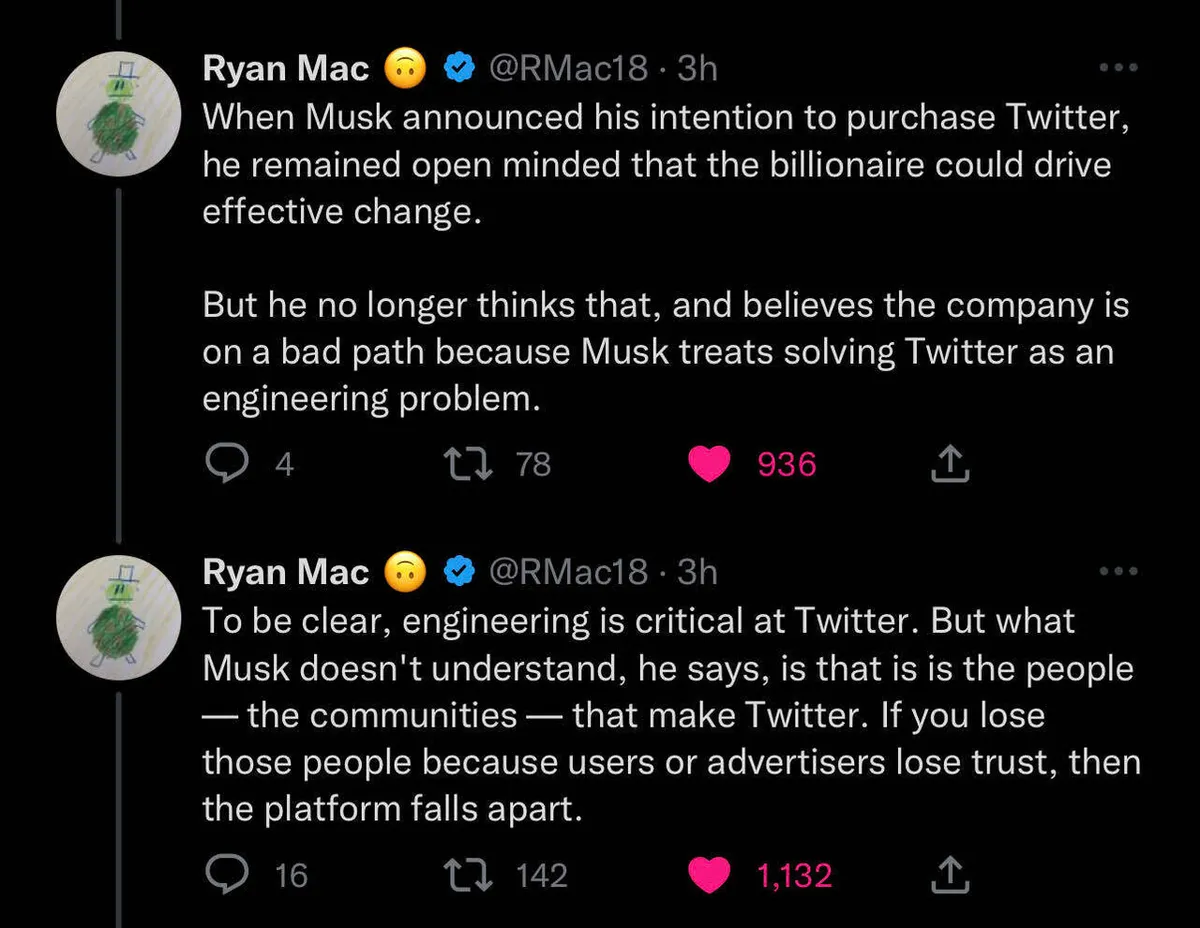Viewport: 1200px width, 928px height.
Task: Open Ryan Mac's avatar on the 'To be clear' tweet
Action: click(x=119, y=621)
